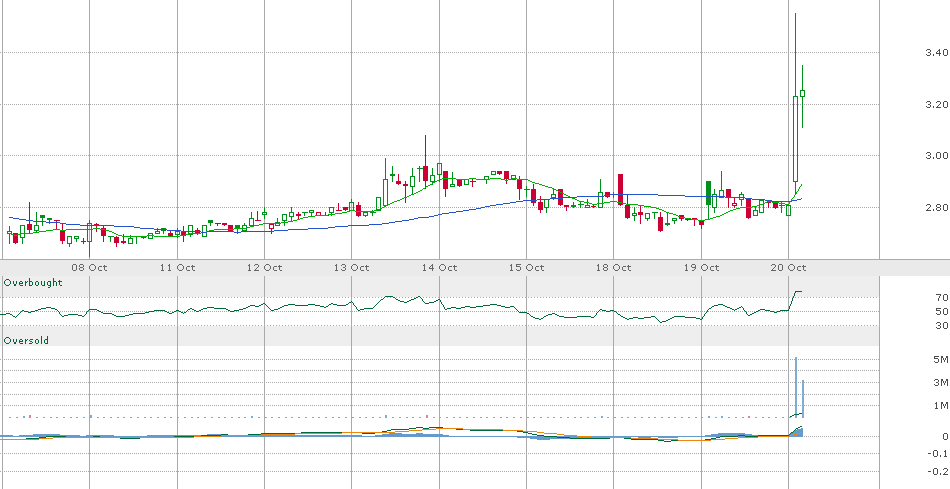The image size is (950, 489).
Task: Select the 12 Oct date label
Action: click(265, 267)
